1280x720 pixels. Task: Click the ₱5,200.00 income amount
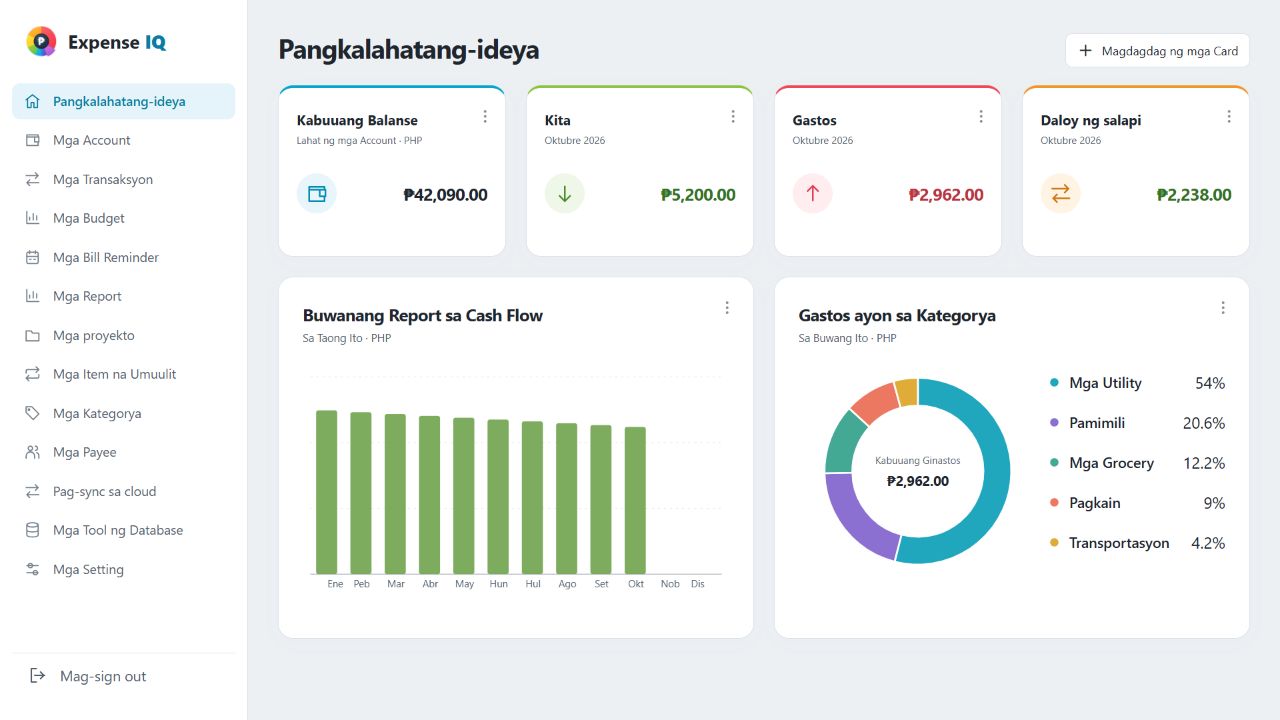pos(698,195)
